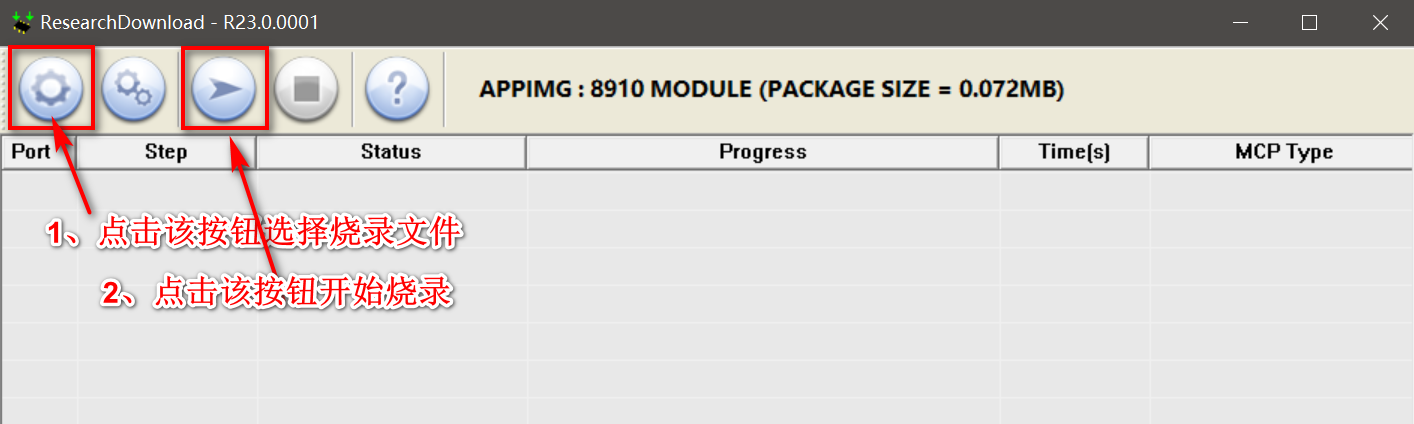This screenshot has height=424, width=1414.
Task: Click the Time(s) column header
Action: pos(1074,152)
